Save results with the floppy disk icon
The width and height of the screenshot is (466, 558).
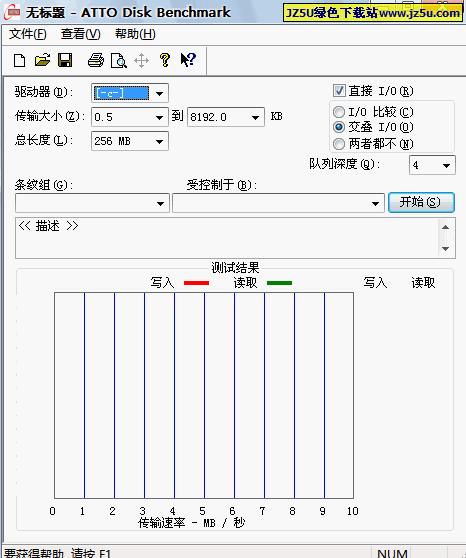coord(65,60)
